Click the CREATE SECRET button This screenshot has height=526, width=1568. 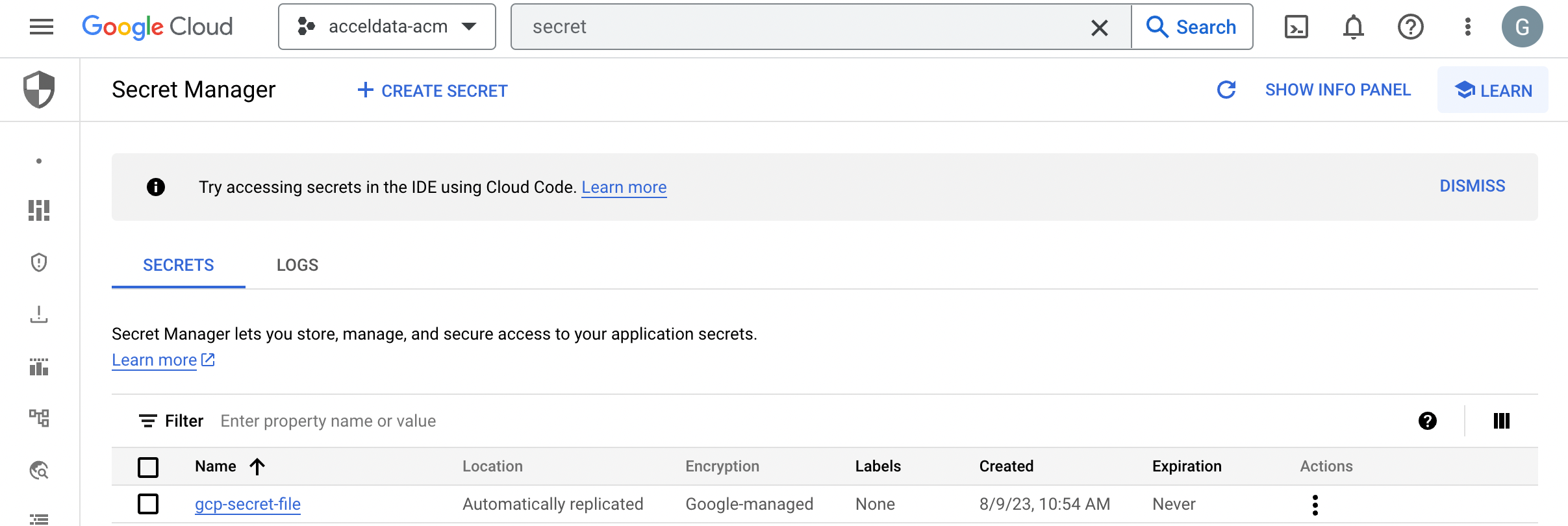click(433, 90)
